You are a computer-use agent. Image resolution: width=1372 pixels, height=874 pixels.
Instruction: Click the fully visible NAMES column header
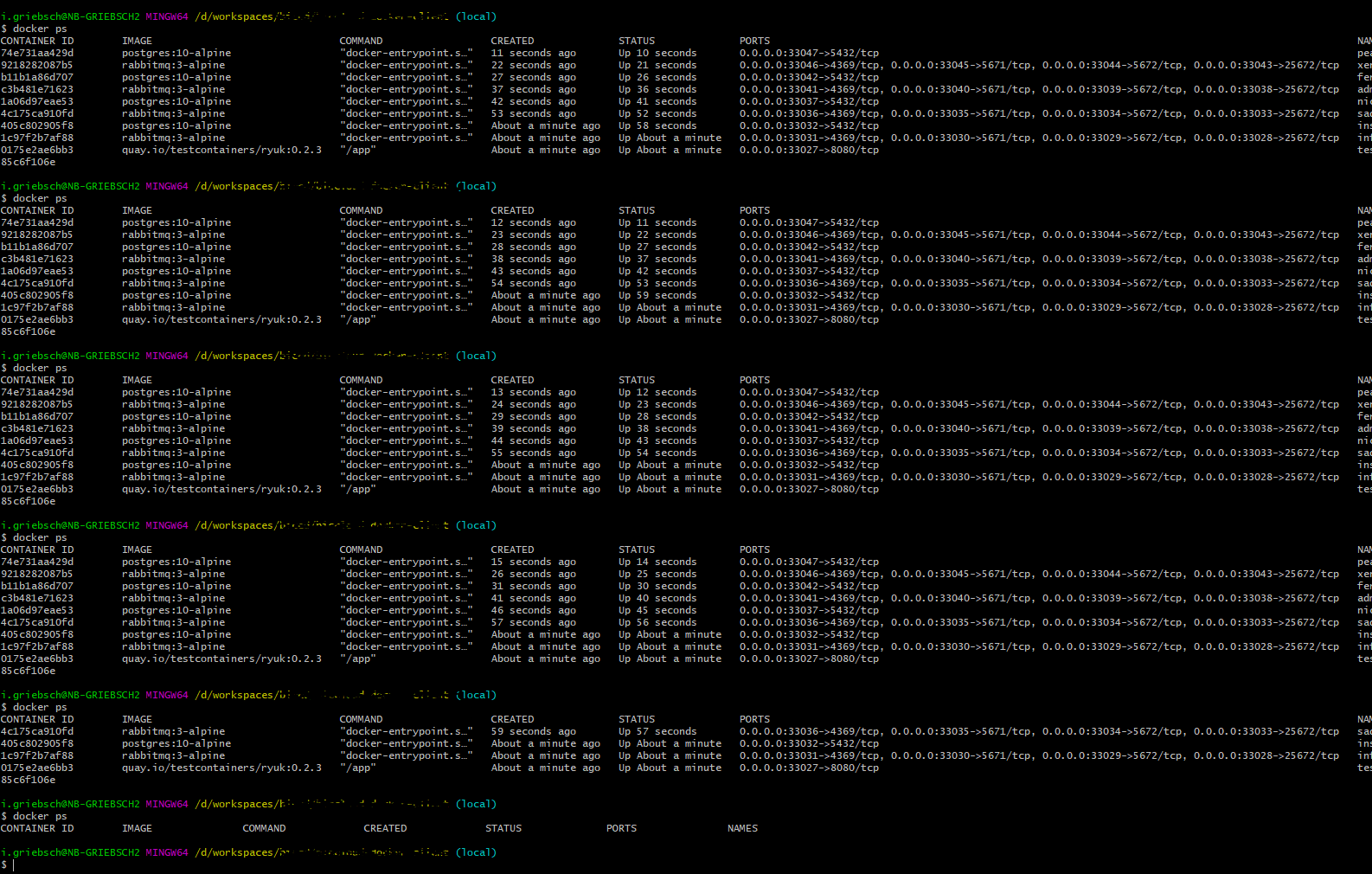[742, 828]
